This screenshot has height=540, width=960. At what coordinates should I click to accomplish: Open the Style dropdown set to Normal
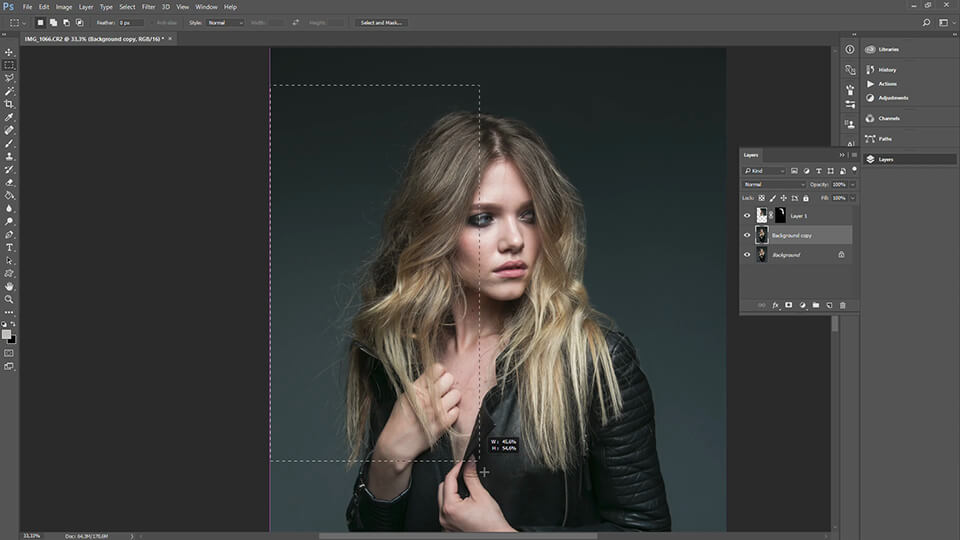point(225,23)
